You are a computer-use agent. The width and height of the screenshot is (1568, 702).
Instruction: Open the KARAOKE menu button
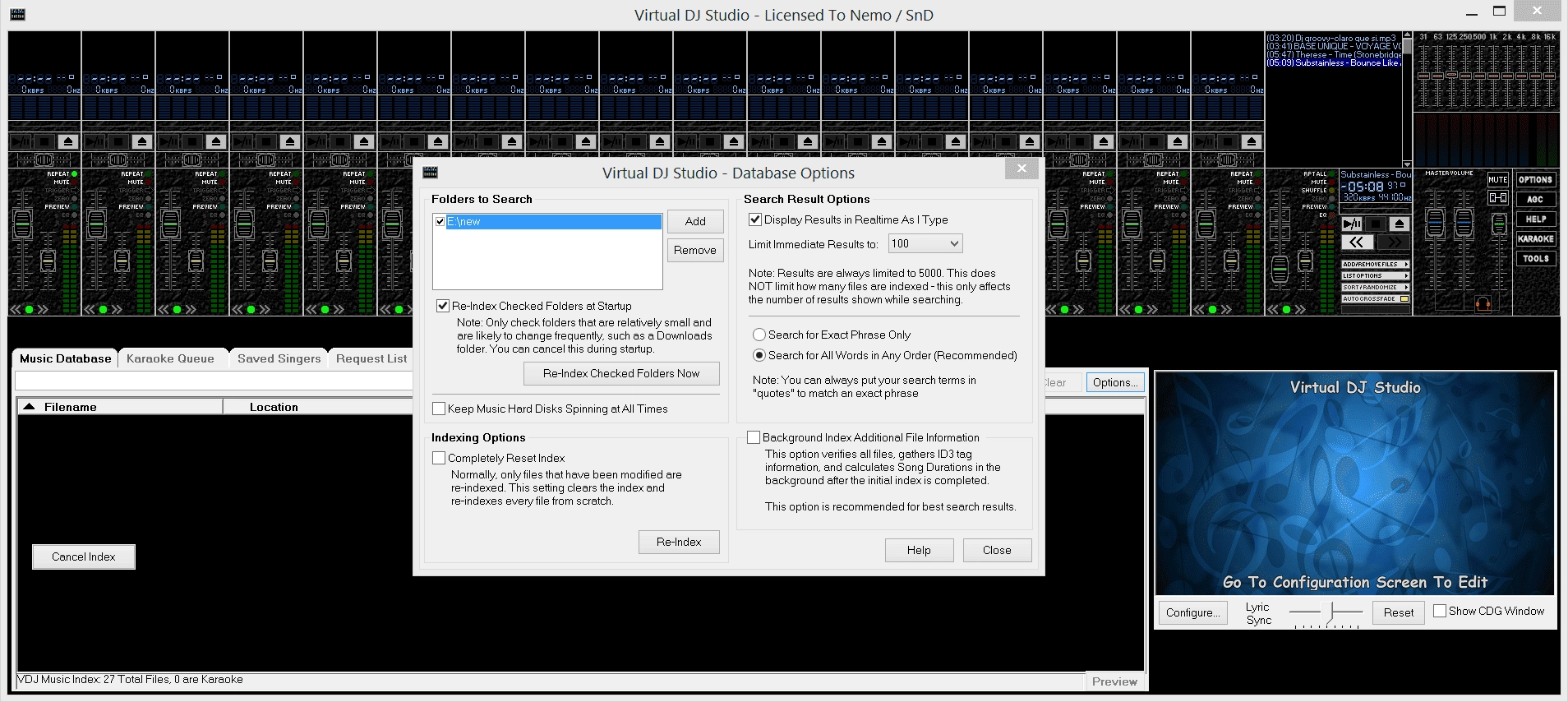point(1535,238)
